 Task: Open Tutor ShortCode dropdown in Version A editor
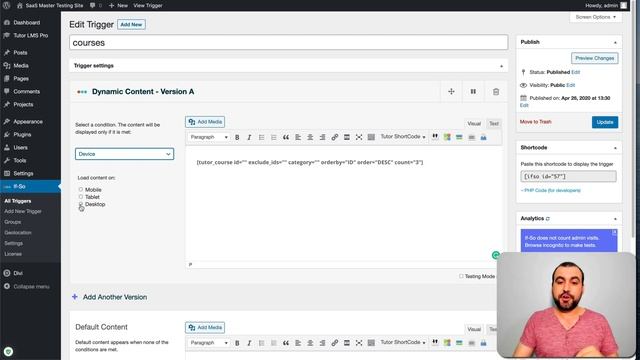(x=403, y=137)
